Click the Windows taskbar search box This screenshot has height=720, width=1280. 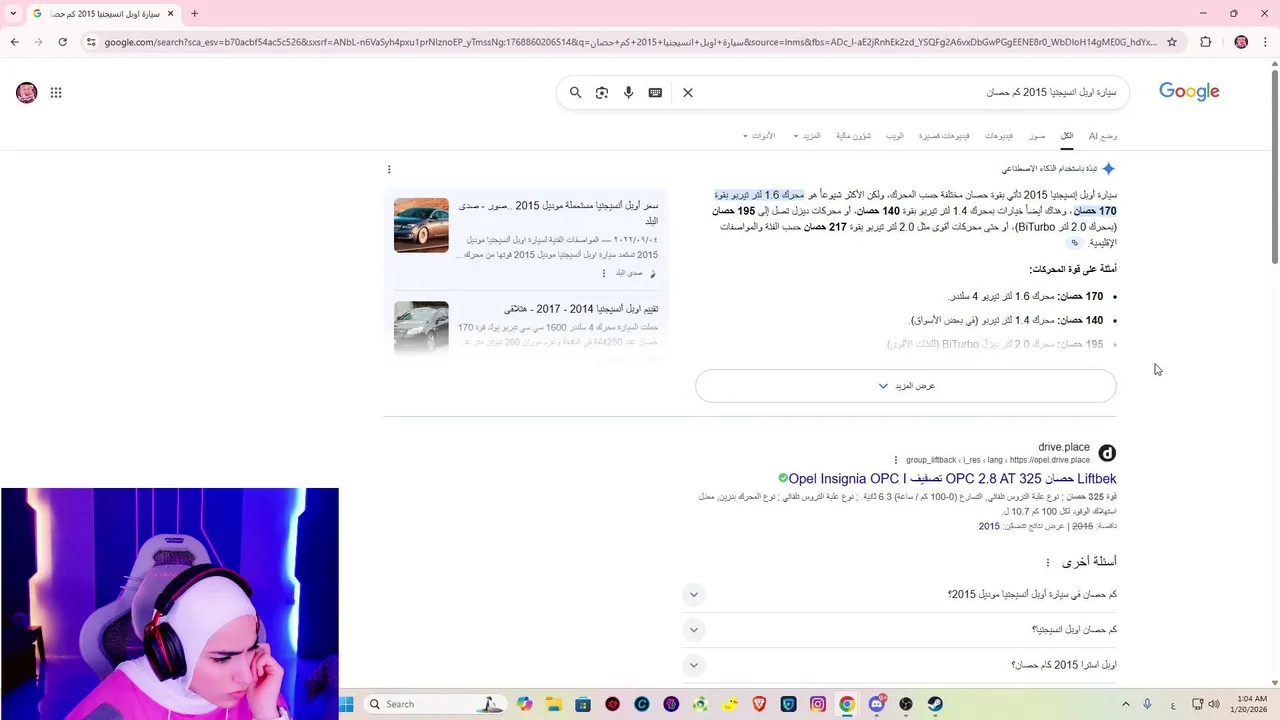point(434,704)
